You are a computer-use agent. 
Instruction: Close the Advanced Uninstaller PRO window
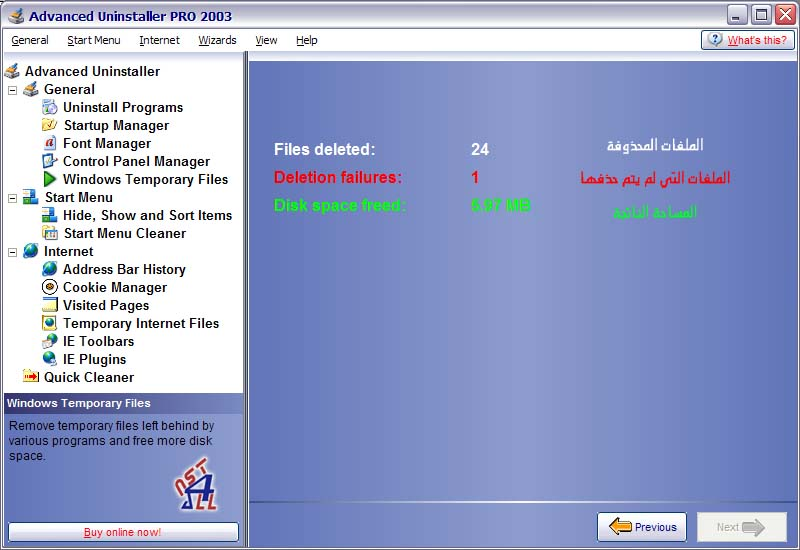click(x=785, y=14)
